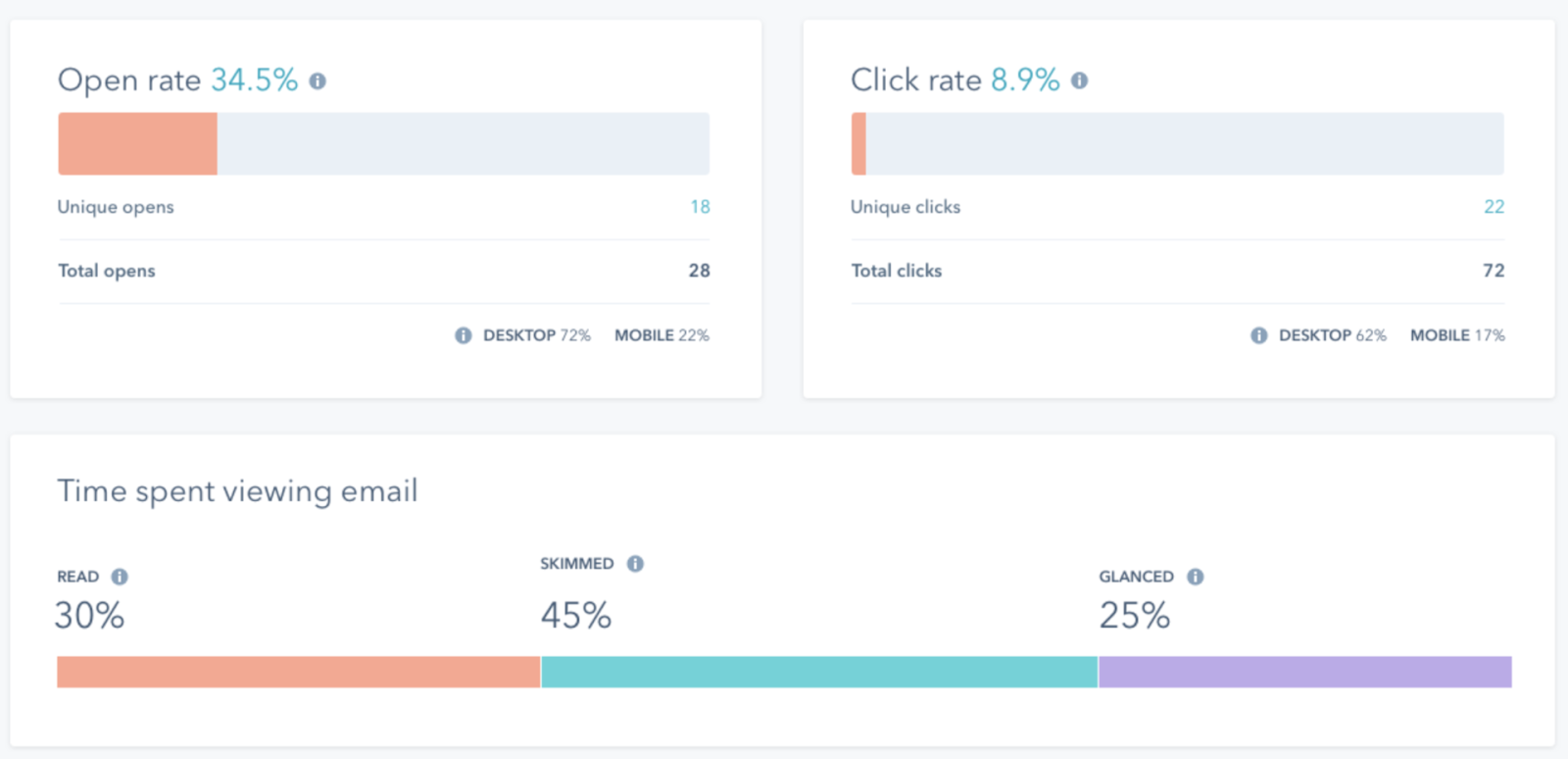The image size is (1568, 759).
Task: Click the Total opens value 28
Action: coord(699,271)
